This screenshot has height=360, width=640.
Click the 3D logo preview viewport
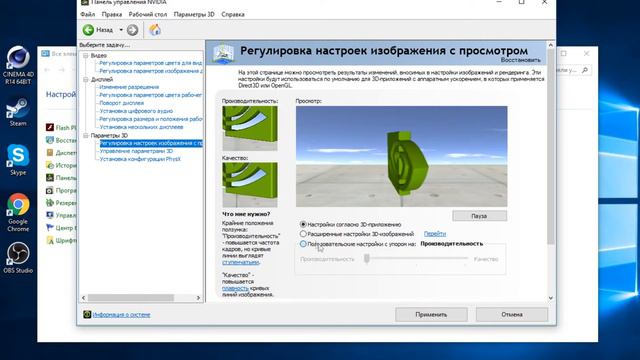coord(402,156)
